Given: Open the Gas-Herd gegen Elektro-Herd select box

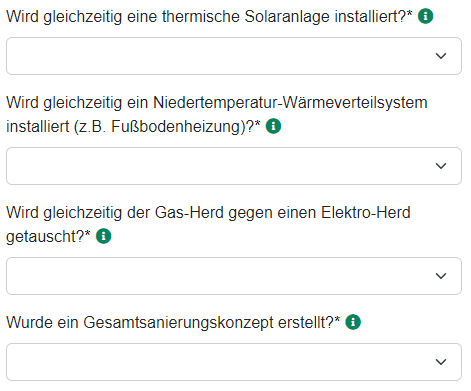Looking at the screenshot, I should coord(234,276).
